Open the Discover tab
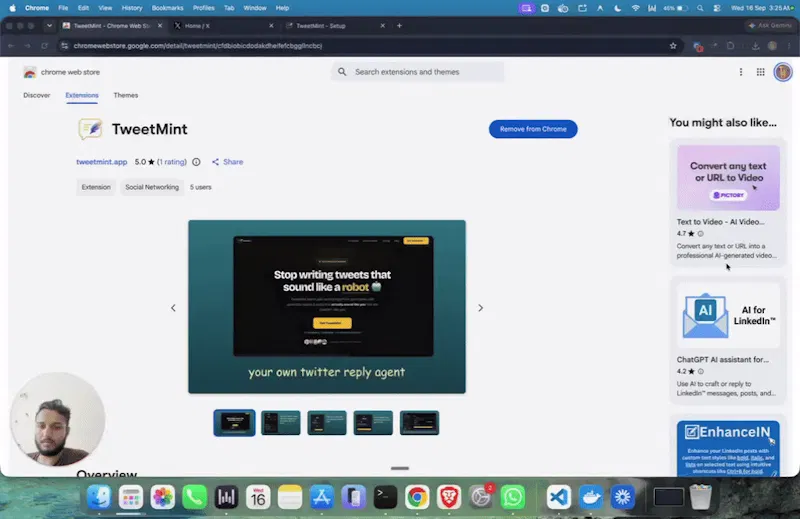Screen dimensions: 800x519 (x=37, y=95)
